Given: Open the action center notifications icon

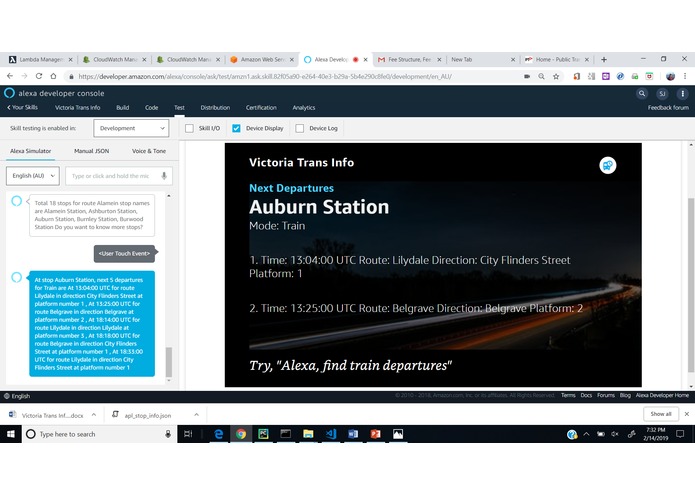Looking at the screenshot, I should coord(680,434).
